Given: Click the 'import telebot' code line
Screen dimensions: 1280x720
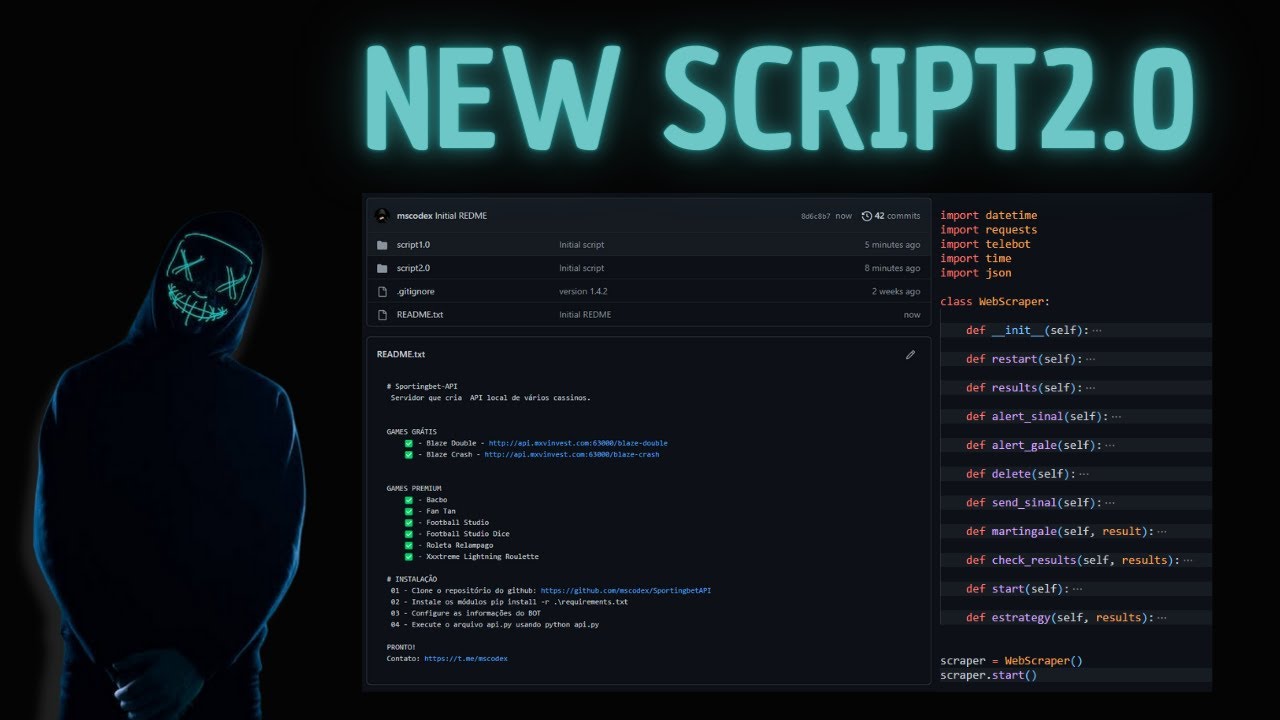Looking at the screenshot, I should pos(985,244).
